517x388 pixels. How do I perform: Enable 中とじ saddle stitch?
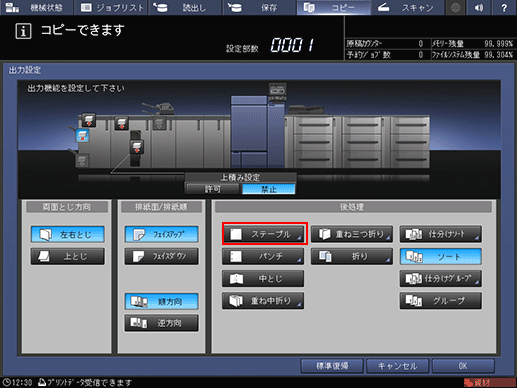(x=263, y=278)
